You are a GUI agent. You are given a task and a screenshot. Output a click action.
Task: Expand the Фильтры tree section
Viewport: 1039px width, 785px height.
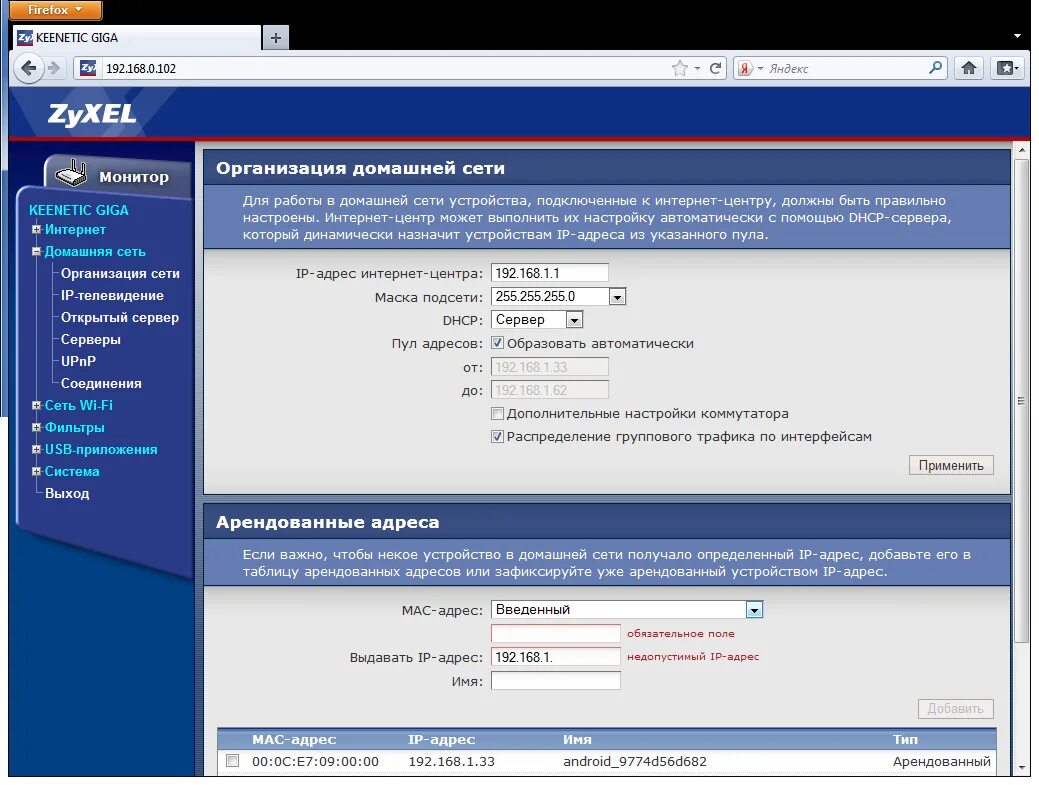[36, 427]
